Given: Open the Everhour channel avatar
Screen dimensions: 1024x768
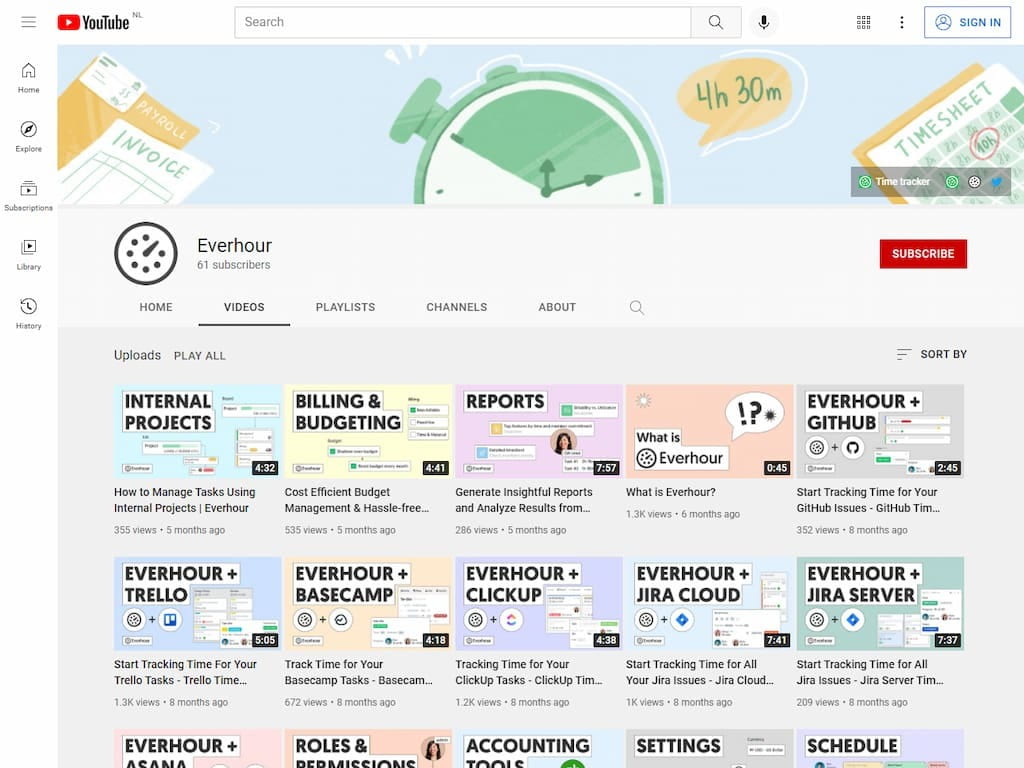Looking at the screenshot, I should [x=146, y=253].
